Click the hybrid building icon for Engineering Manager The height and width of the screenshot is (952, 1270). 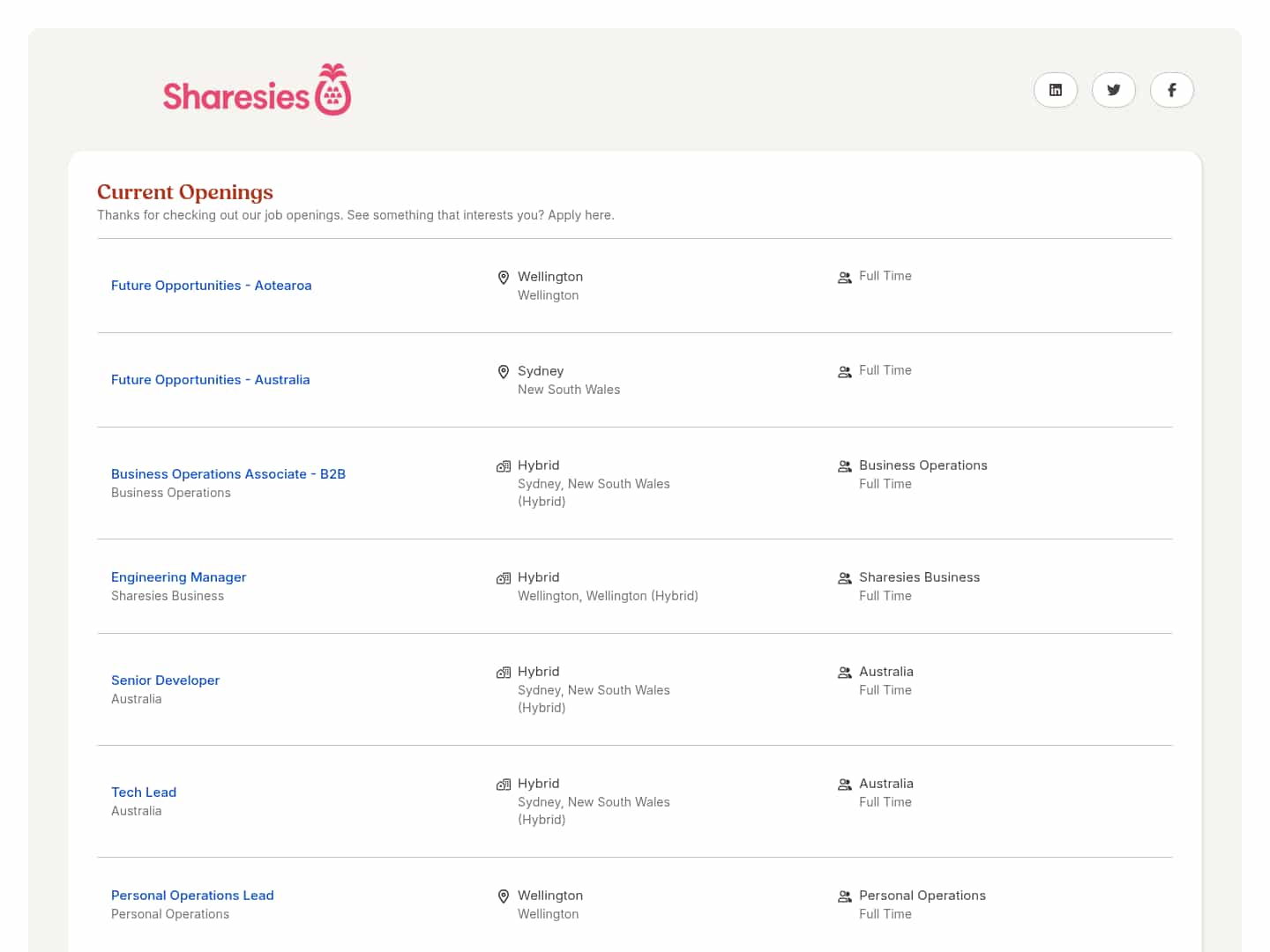[x=504, y=578]
